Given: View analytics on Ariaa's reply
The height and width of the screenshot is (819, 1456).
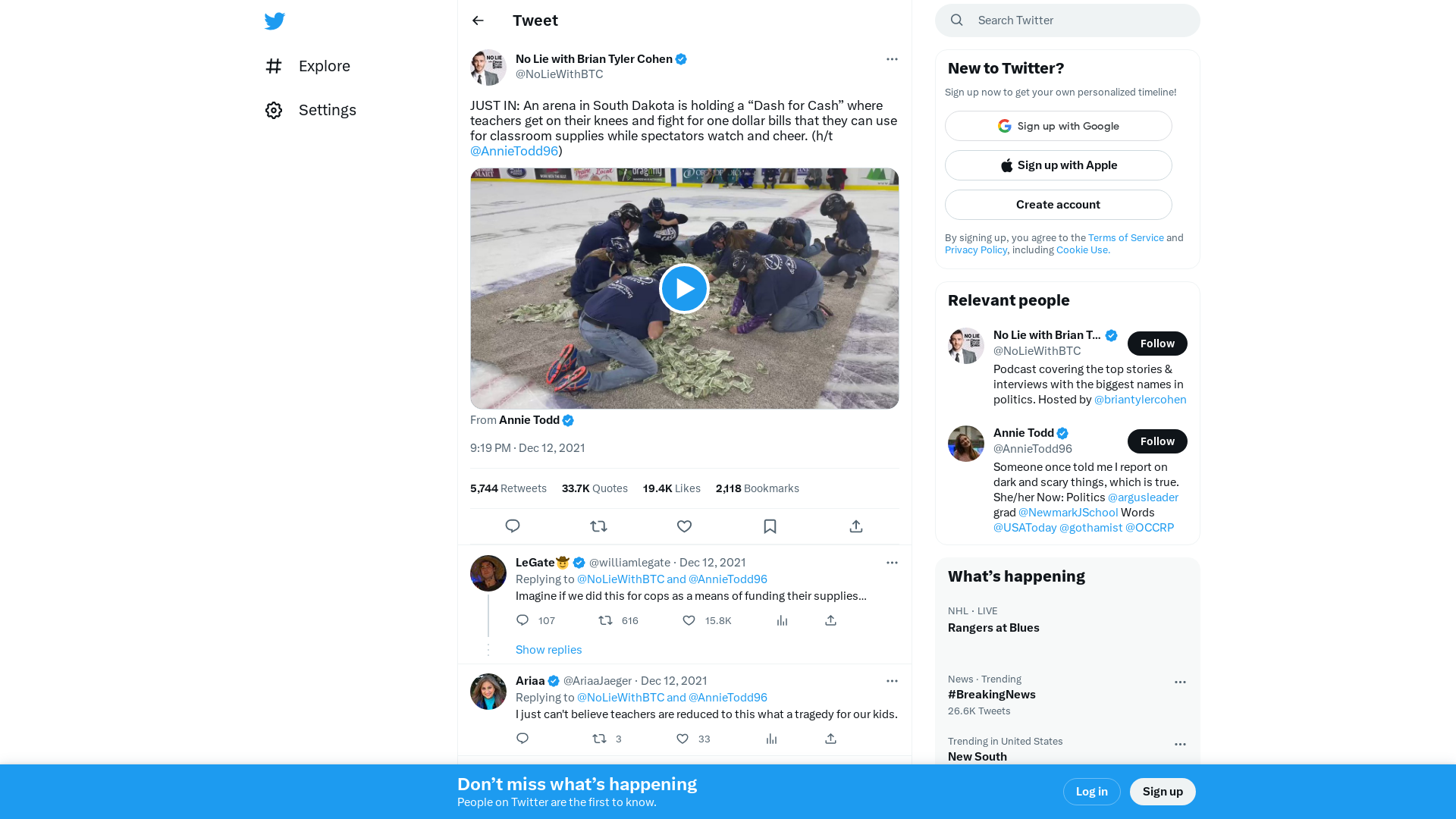Looking at the screenshot, I should [771, 739].
